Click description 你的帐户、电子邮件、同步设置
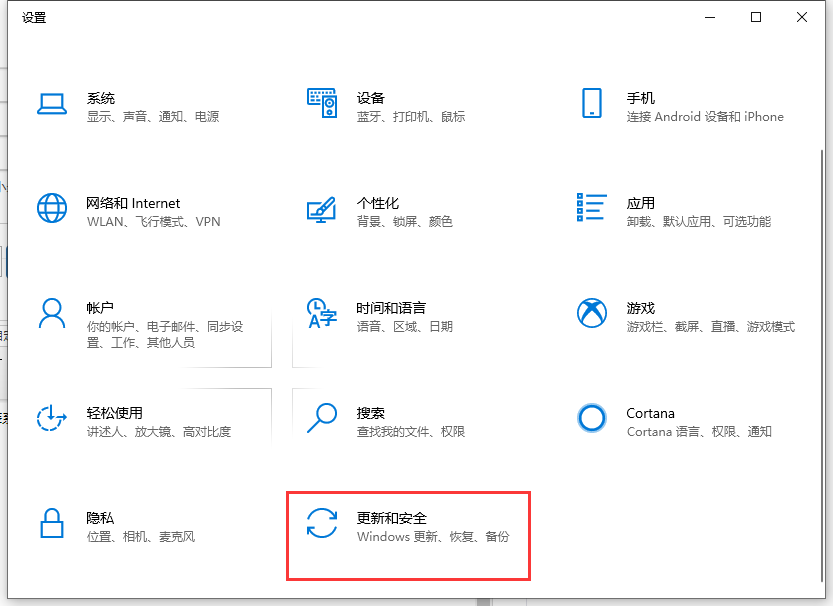The height and width of the screenshot is (606, 833). tap(165, 335)
